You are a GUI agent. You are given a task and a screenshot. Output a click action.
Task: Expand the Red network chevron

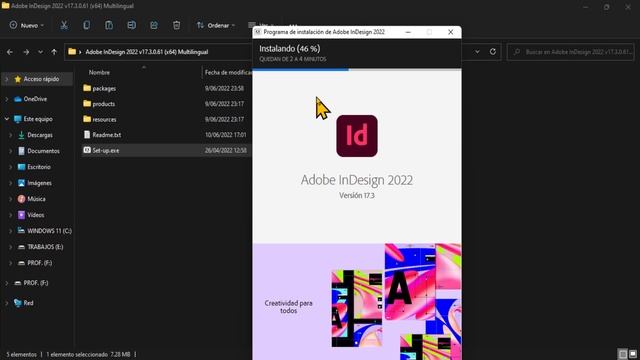7,303
